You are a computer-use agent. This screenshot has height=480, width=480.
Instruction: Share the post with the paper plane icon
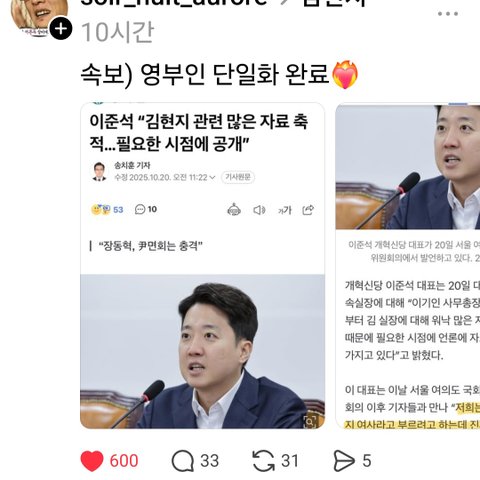tap(344, 461)
